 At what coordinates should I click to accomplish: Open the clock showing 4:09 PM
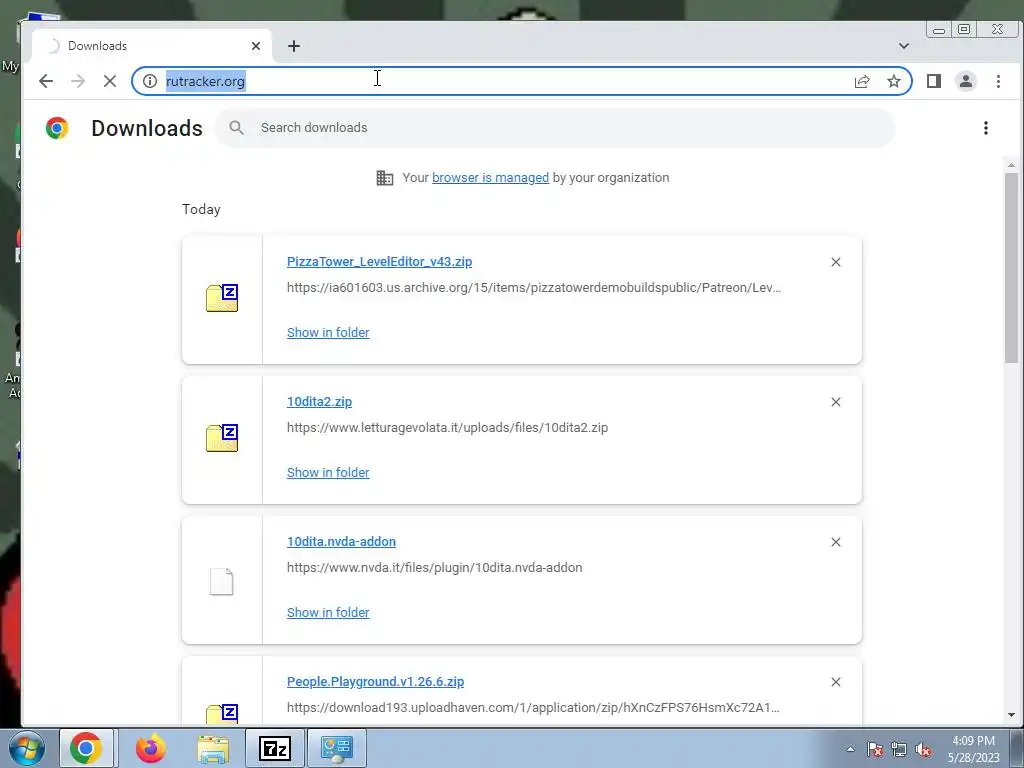(974, 749)
